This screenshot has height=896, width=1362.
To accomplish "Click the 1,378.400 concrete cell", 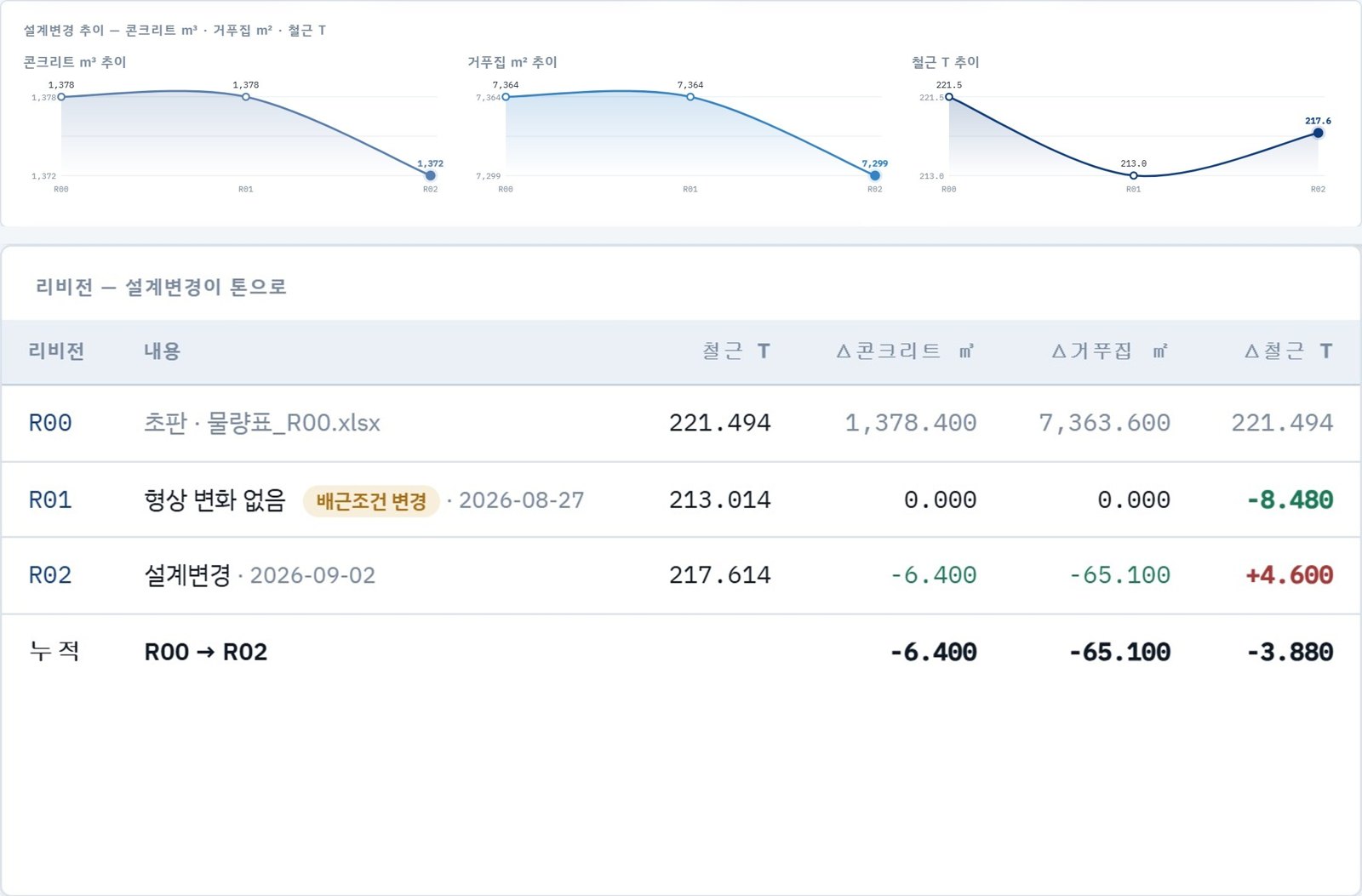I will pos(911,423).
